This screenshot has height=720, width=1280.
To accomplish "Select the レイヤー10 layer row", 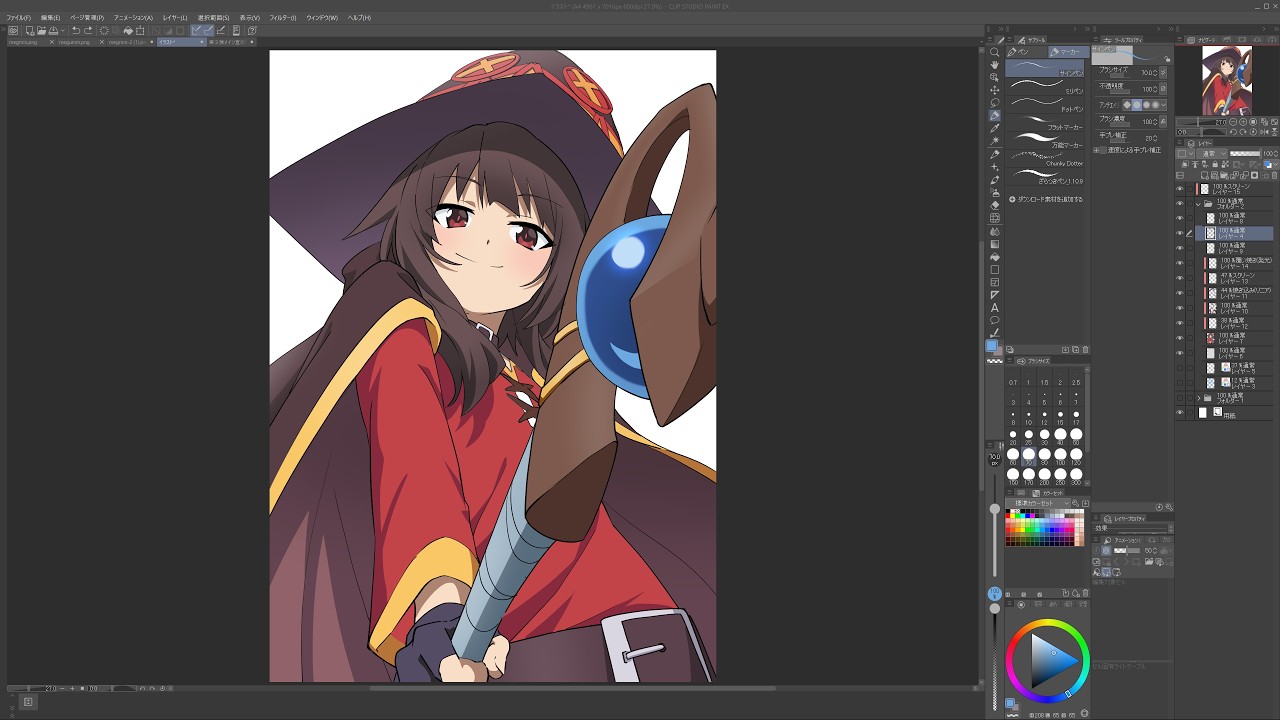I will click(1236, 308).
